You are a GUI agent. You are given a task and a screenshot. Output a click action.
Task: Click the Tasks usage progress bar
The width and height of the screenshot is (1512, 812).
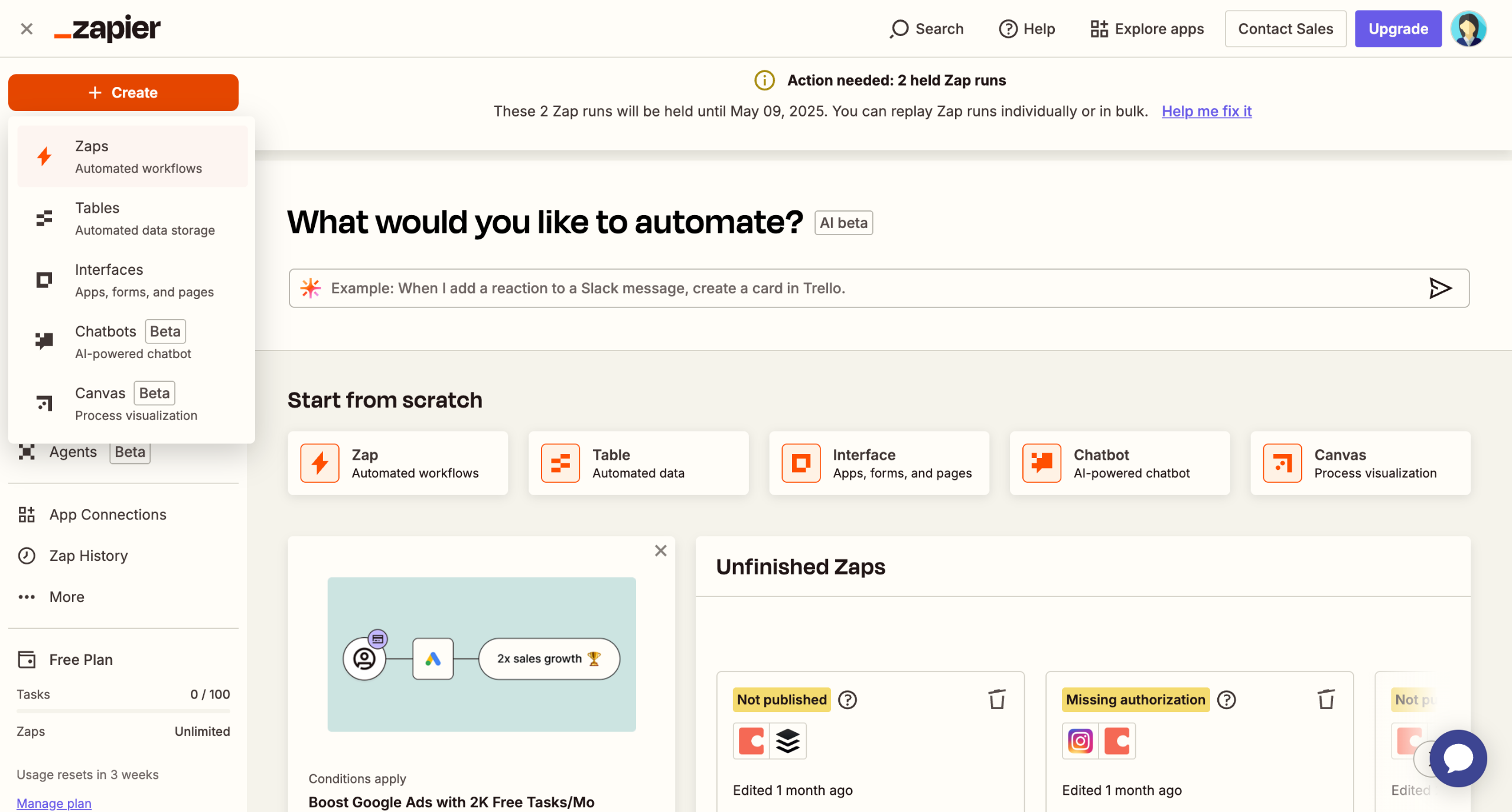click(123, 711)
